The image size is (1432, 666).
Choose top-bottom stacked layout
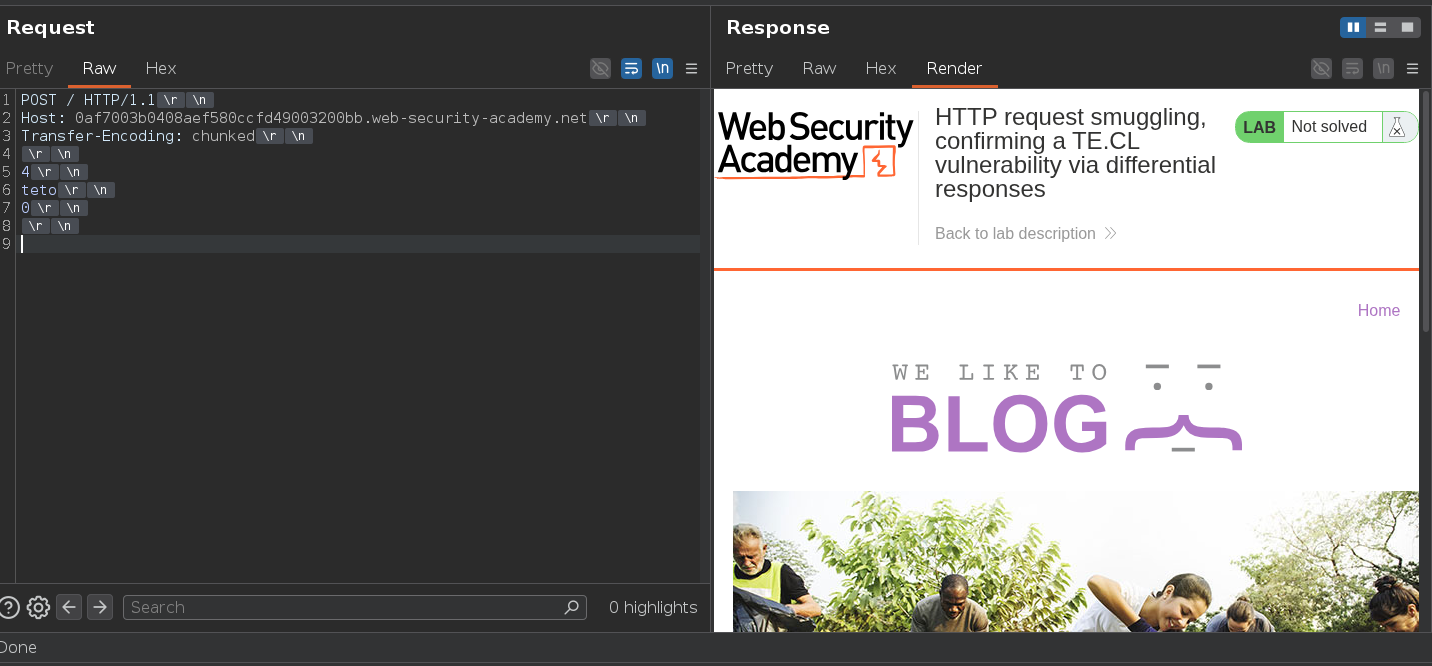click(x=1380, y=27)
